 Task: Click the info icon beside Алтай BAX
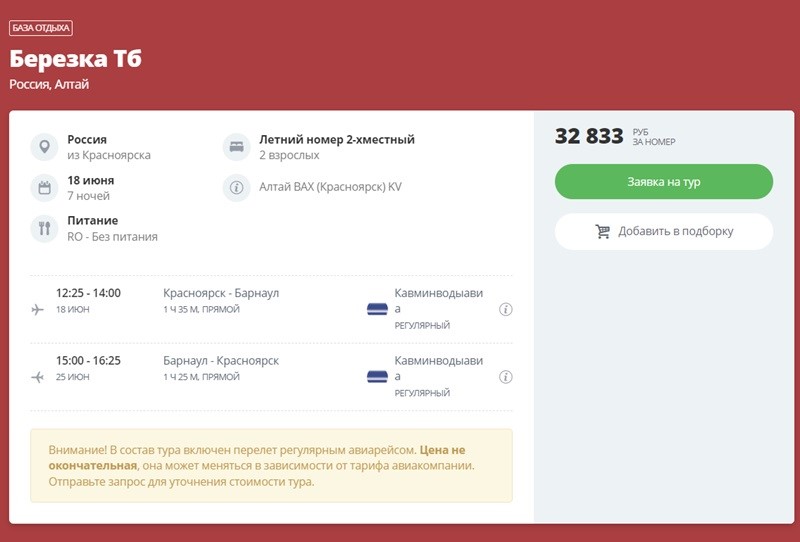tap(236, 187)
